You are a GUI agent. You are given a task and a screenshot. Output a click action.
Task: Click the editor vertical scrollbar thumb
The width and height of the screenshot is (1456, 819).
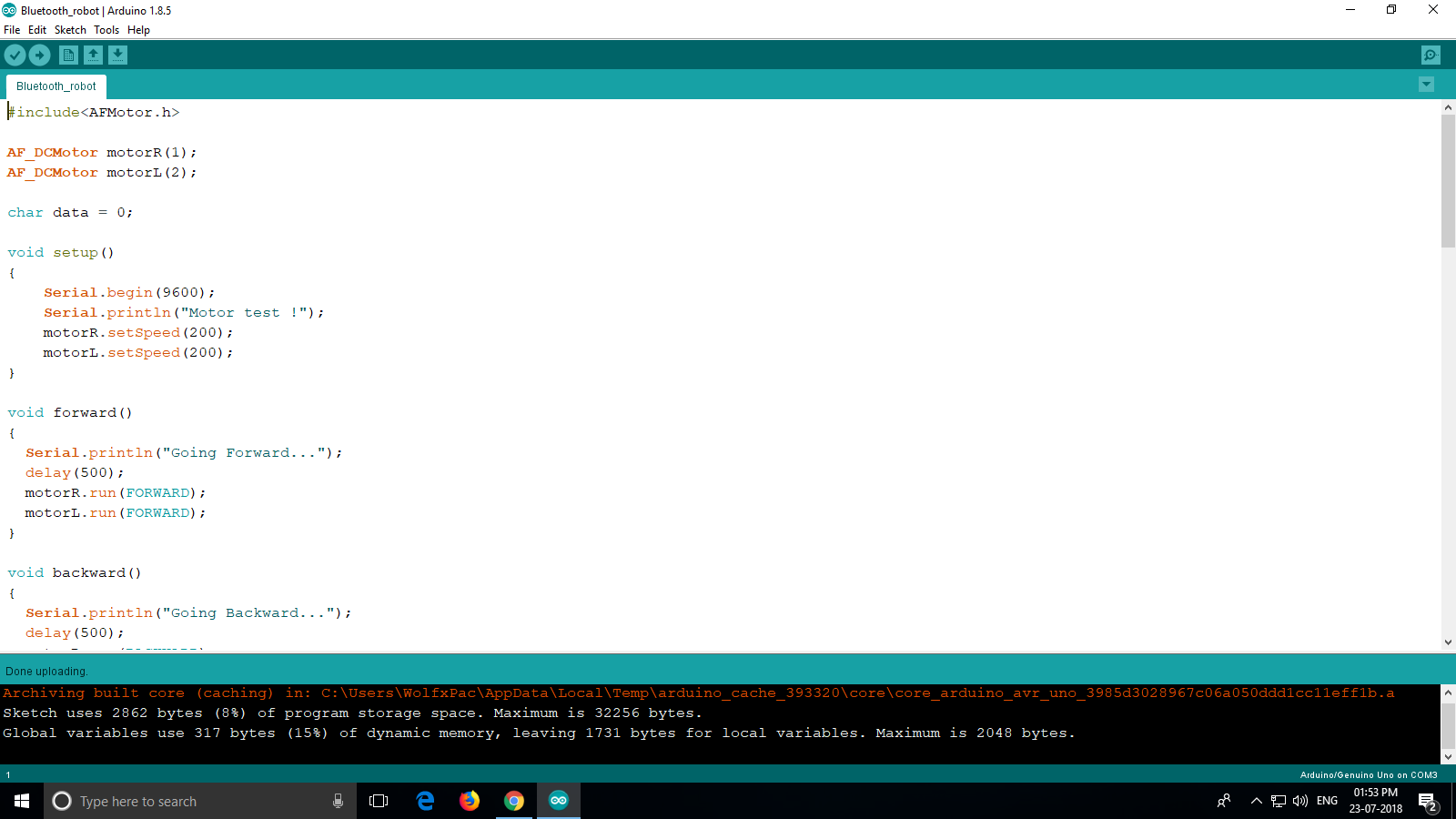coord(1448,181)
